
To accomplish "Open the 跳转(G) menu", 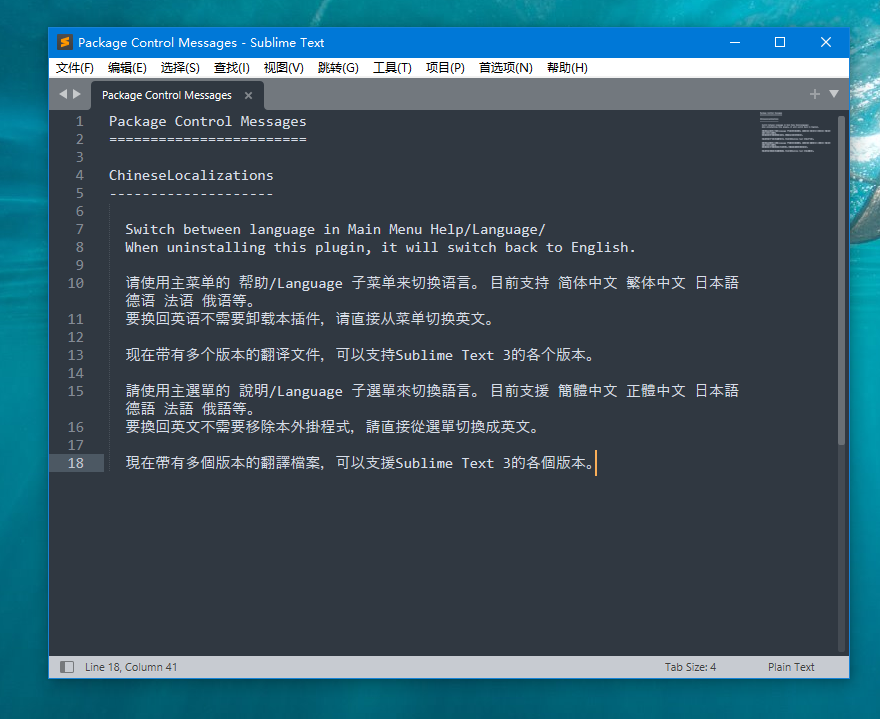I will point(338,68).
